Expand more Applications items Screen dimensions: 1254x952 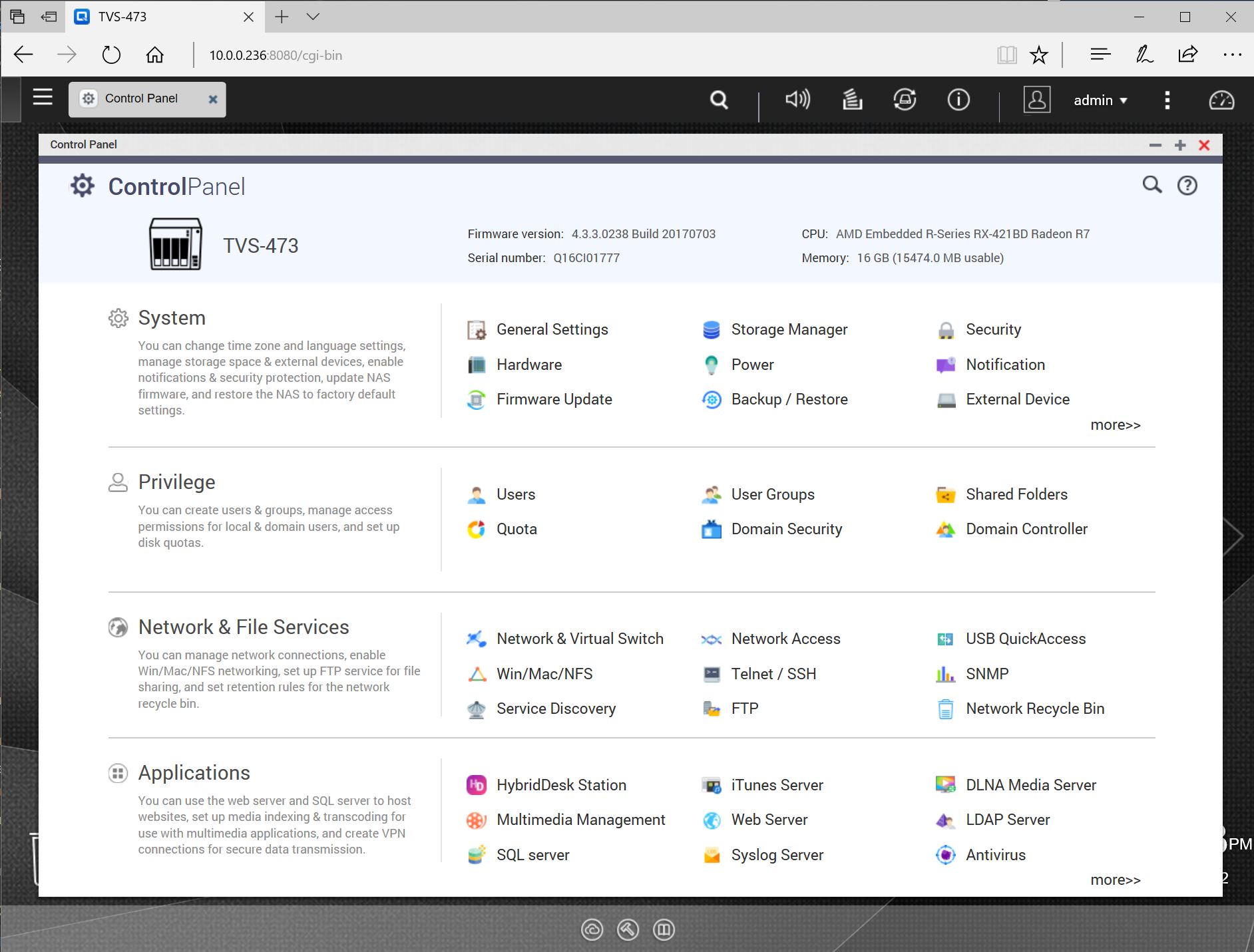(x=1115, y=880)
